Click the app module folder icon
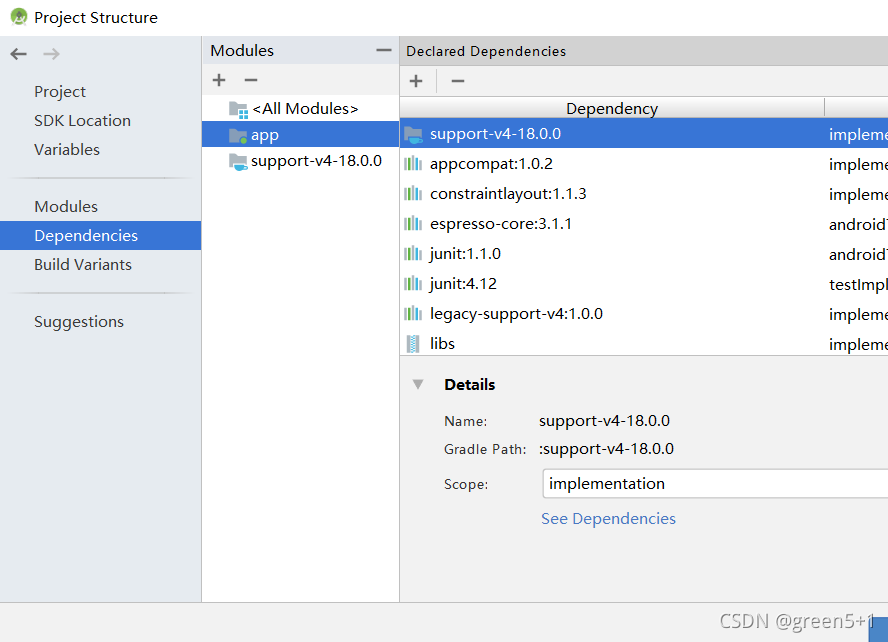Viewport: 888px width, 642px height. pyautogui.click(x=238, y=135)
